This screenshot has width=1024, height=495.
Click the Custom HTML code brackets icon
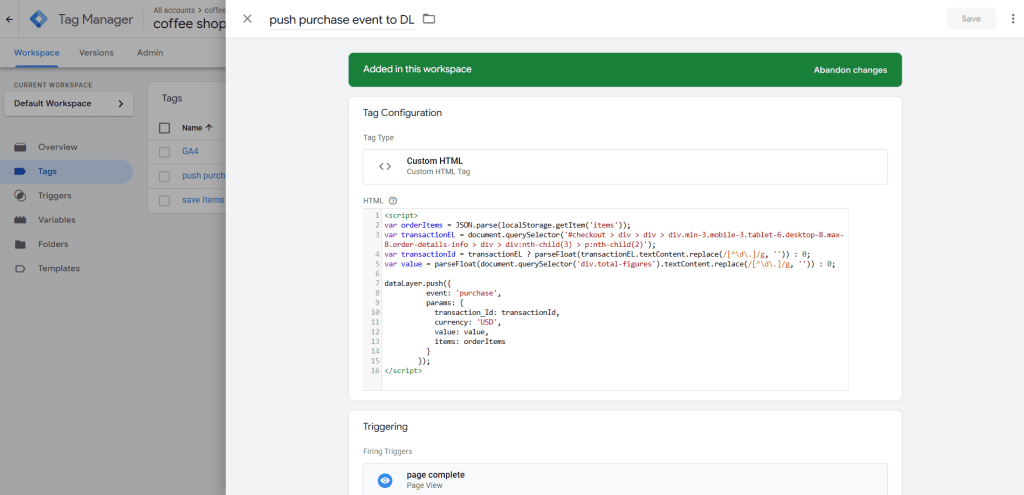point(385,167)
